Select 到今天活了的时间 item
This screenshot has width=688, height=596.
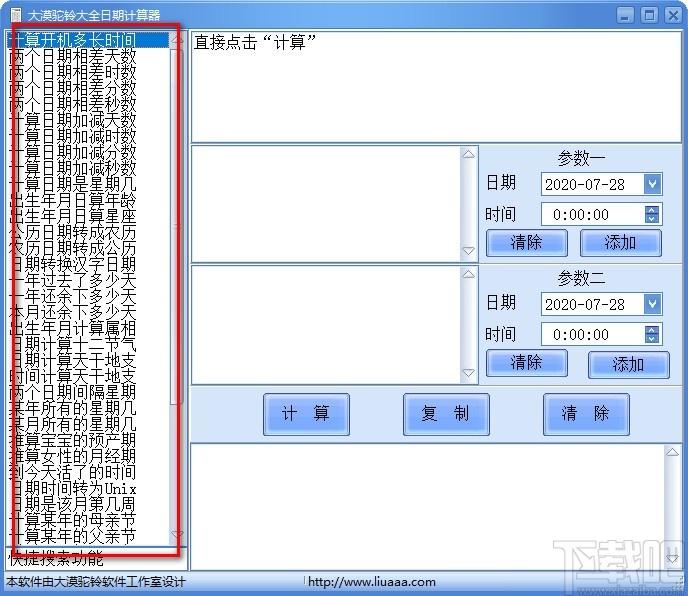(x=88, y=473)
